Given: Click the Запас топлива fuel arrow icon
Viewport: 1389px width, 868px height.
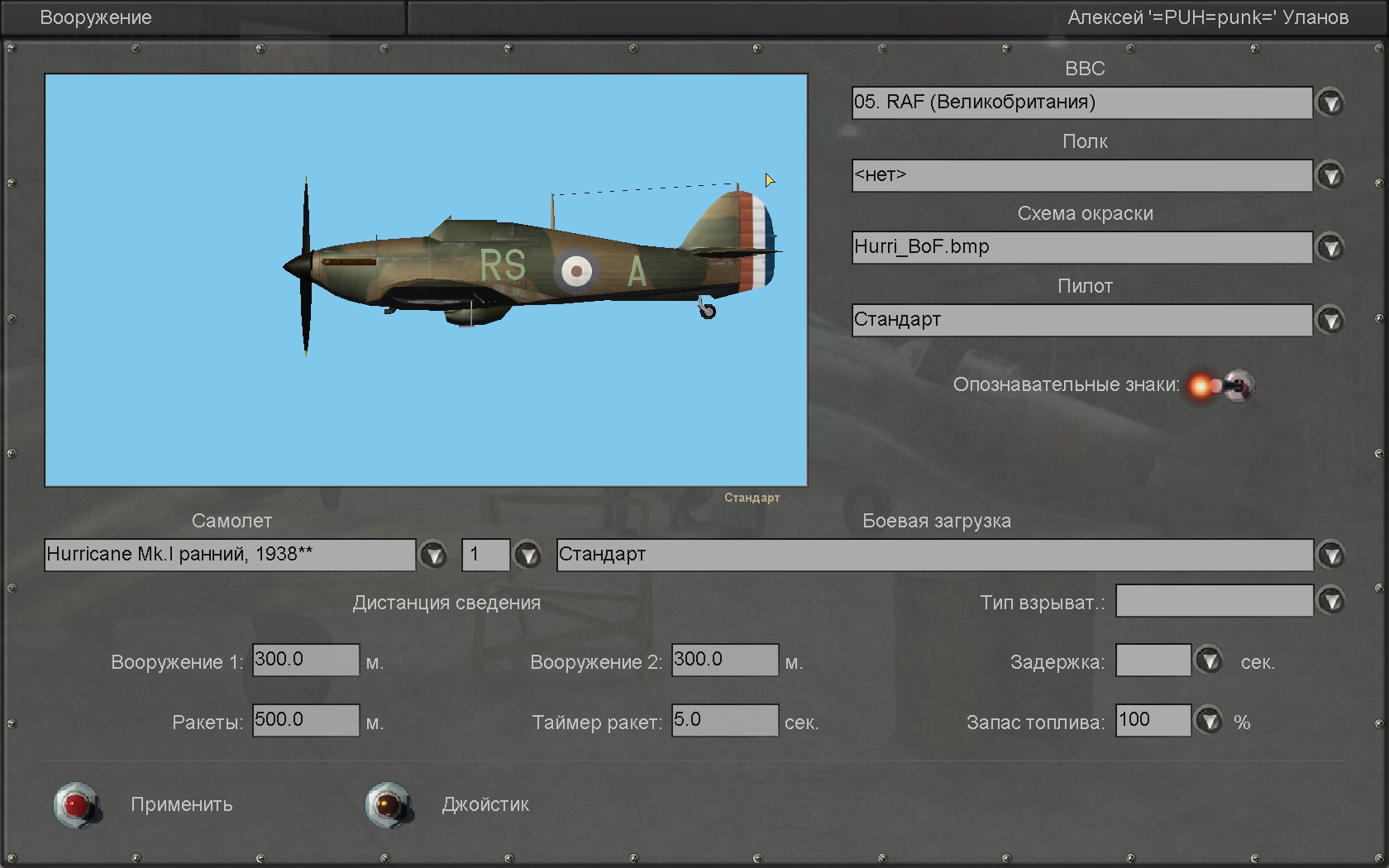Looking at the screenshot, I should (x=1209, y=721).
